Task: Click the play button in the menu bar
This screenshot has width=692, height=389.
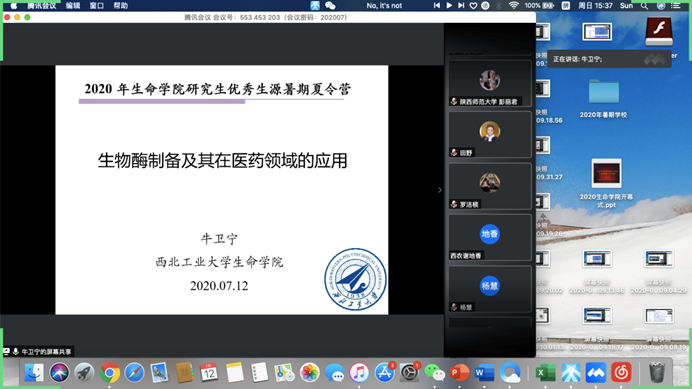Action: 449,5
